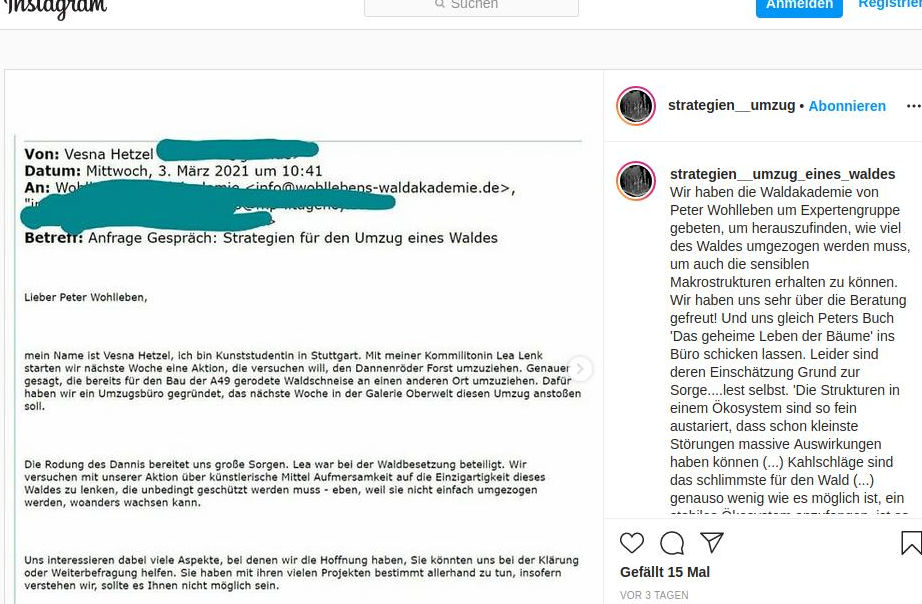This screenshot has width=922, height=604.
Task: Follow the account via Abonnieren
Action: point(847,106)
